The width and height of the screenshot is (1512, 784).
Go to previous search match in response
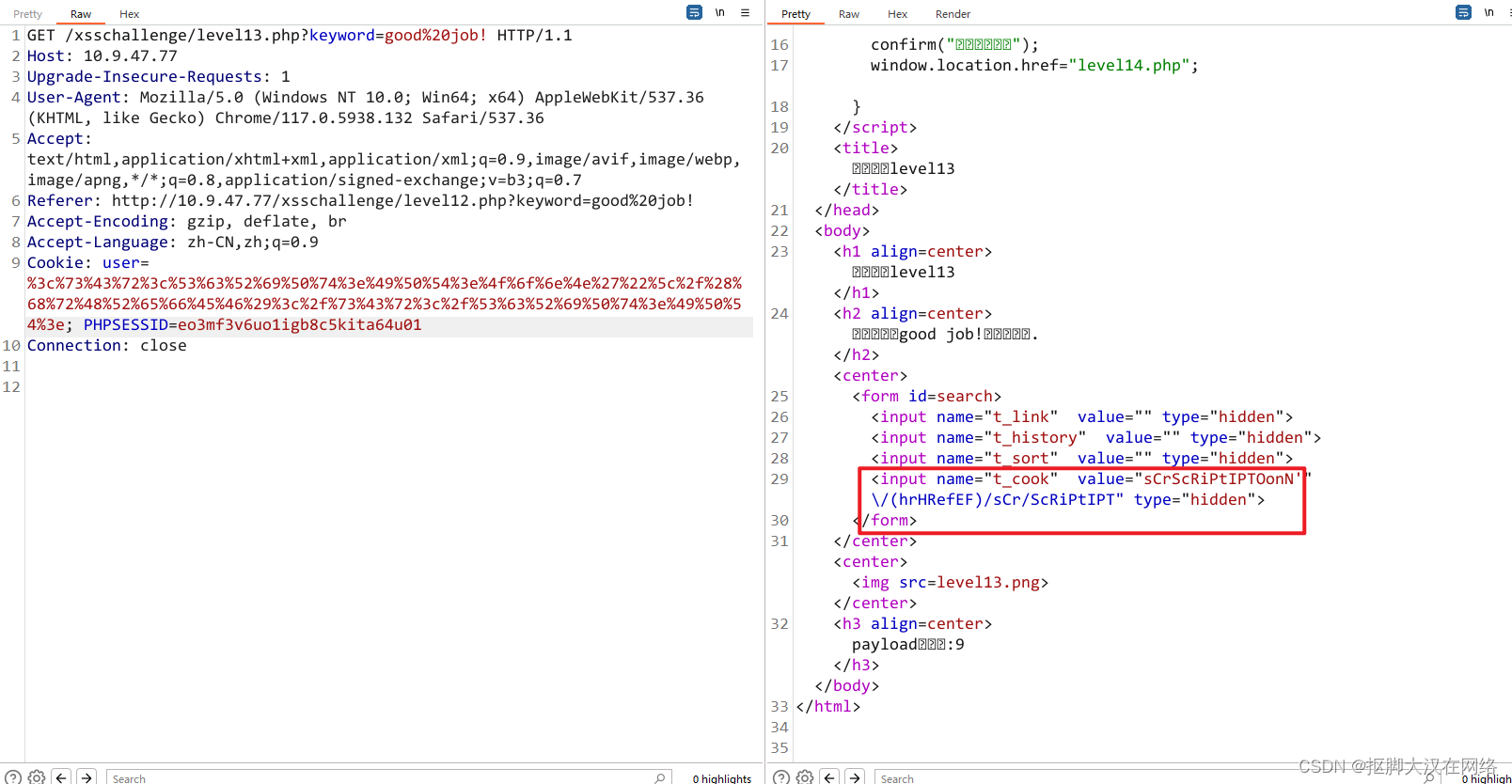pos(829,777)
